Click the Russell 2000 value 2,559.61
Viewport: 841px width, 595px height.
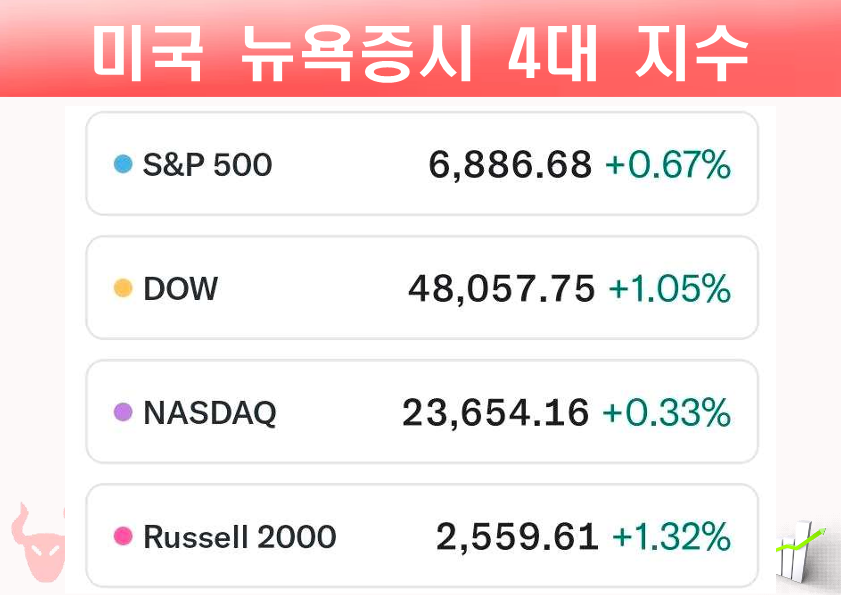[x=516, y=537]
